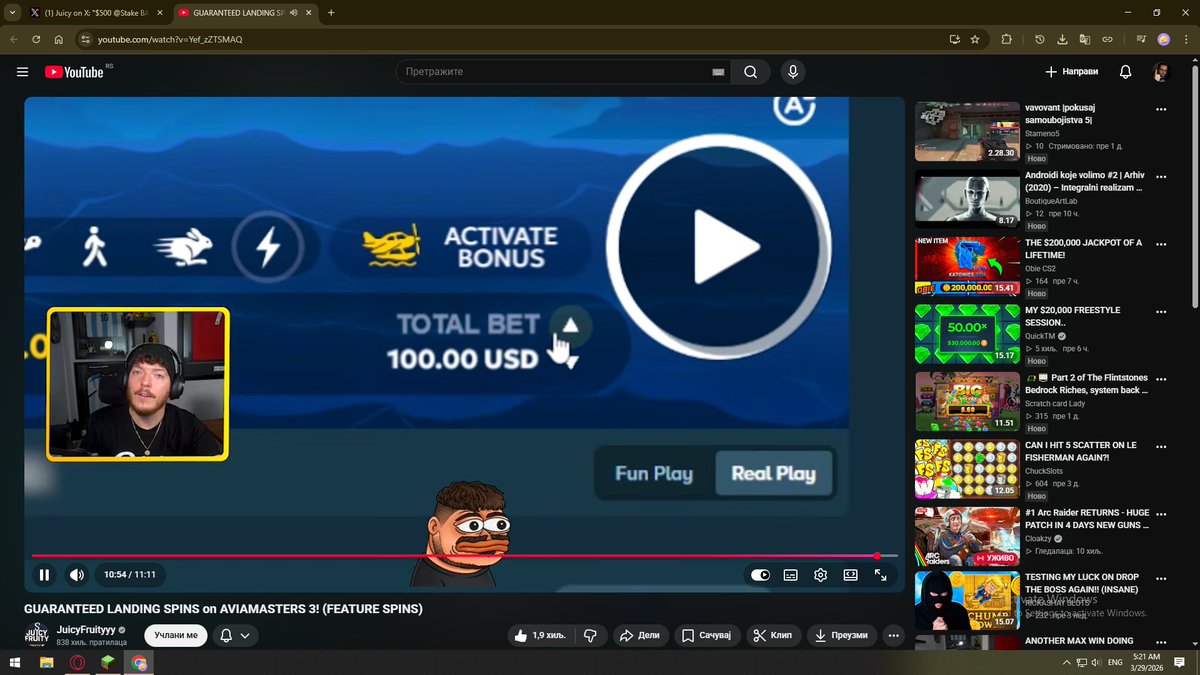Image resolution: width=1200 pixels, height=675 pixels.
Task: Open the YouTube hamburger guide menu
Action: 22,72
